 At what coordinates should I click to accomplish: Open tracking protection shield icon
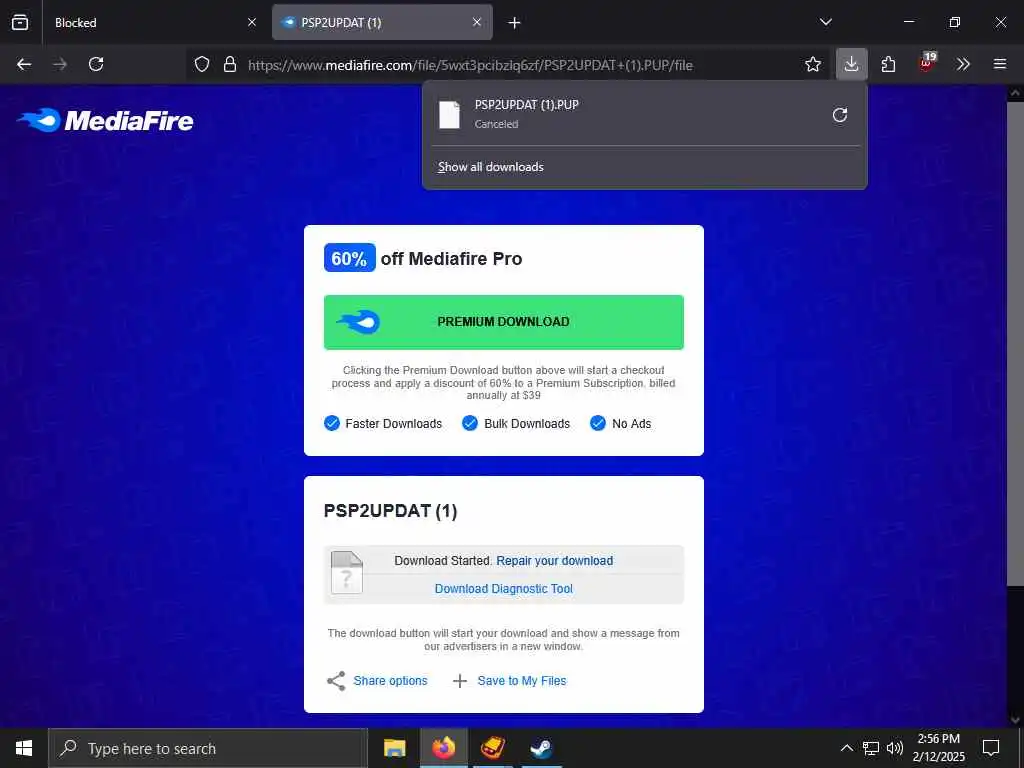pyautogui.click(x=202, y=64)
